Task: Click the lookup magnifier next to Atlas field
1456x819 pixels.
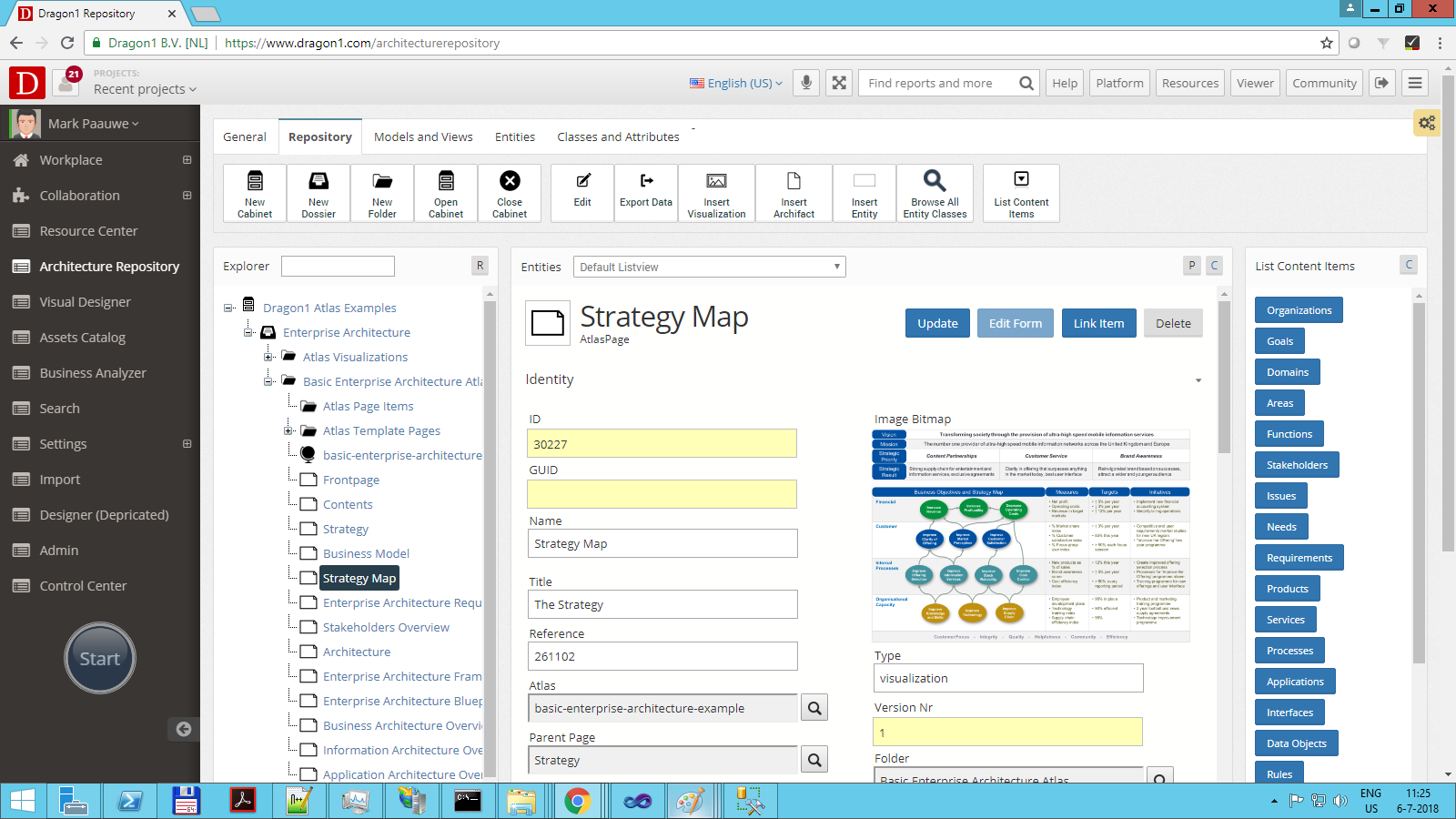Action: coord(814,708)
